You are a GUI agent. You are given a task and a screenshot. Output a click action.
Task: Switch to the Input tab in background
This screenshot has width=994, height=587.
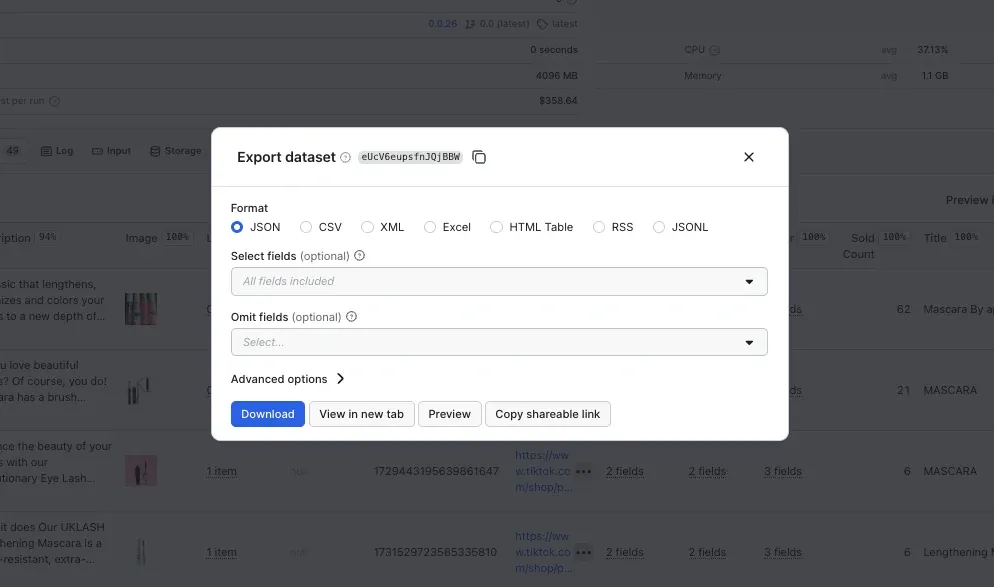[112, 151]
